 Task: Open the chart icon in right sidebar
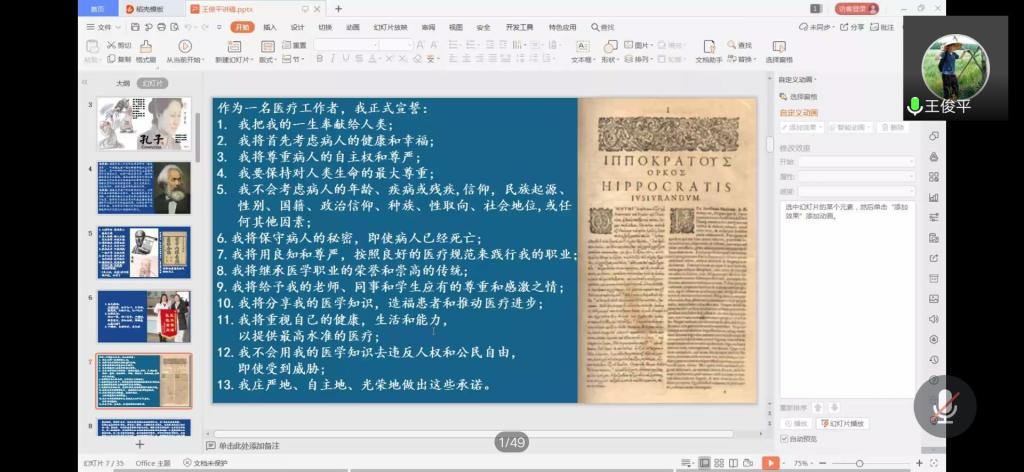click(933, 197)
